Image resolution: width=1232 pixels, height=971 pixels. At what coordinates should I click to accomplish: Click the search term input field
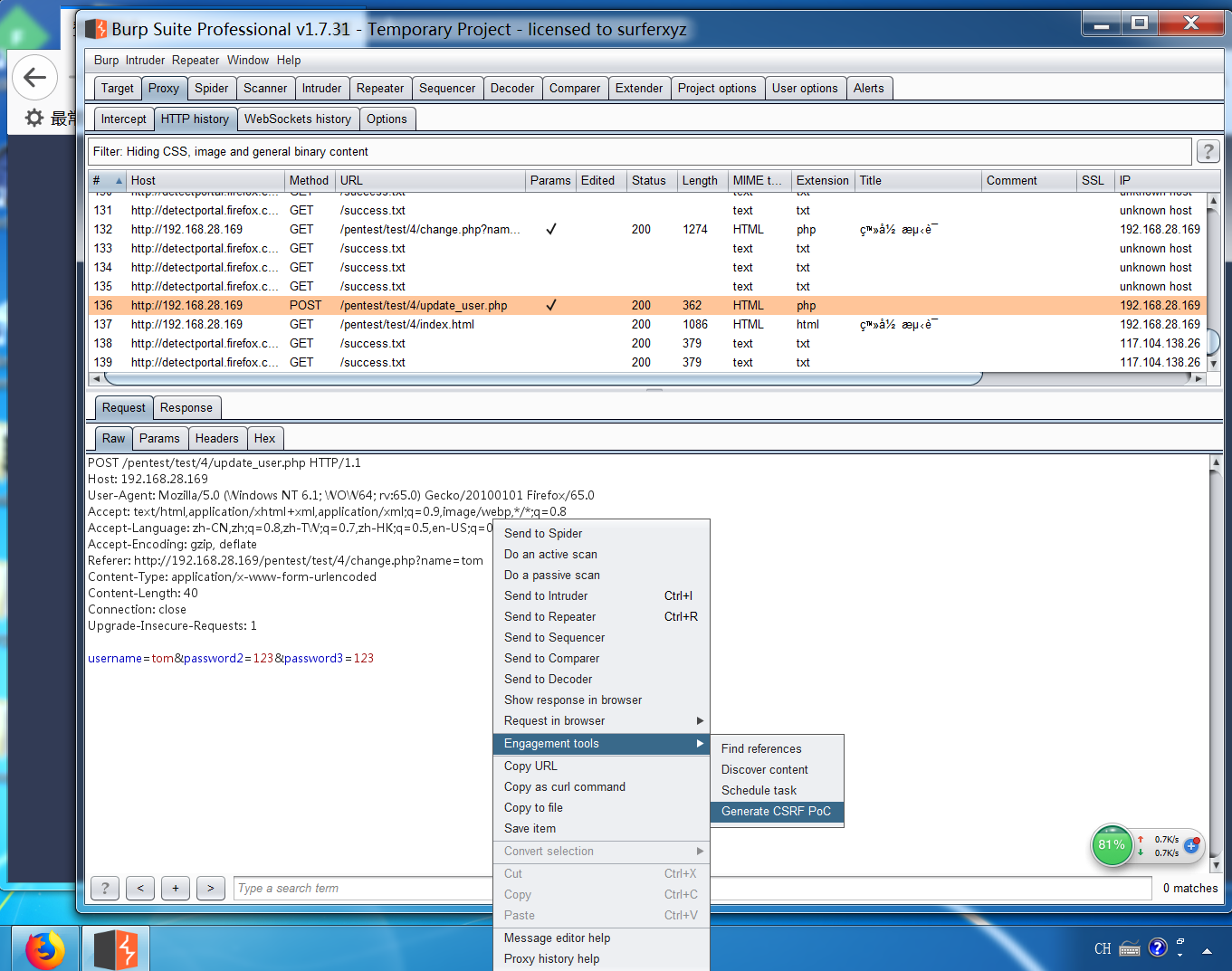(x=692, y=888)
